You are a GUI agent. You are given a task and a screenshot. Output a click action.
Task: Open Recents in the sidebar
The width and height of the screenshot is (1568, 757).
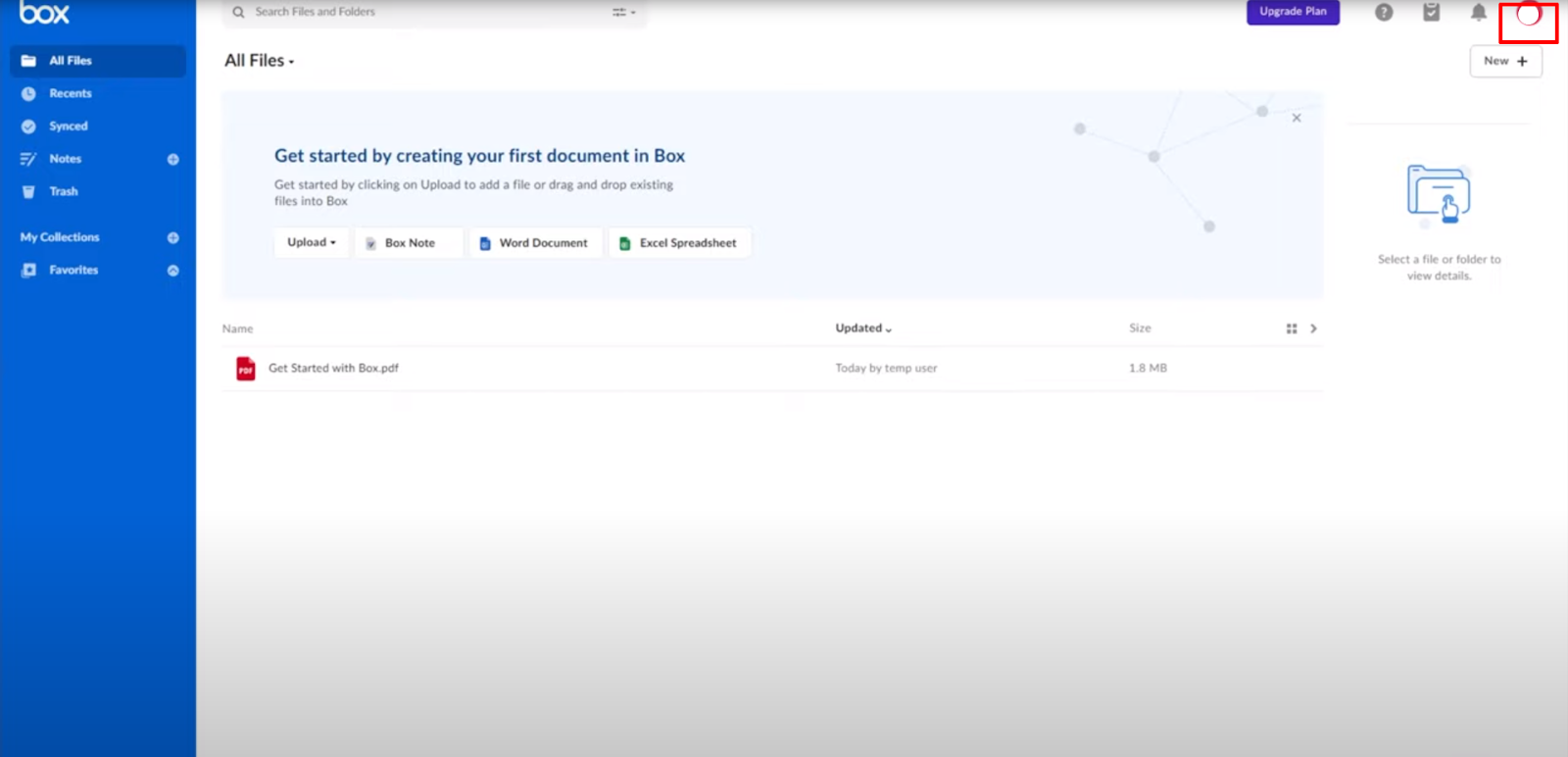[70, 93]
